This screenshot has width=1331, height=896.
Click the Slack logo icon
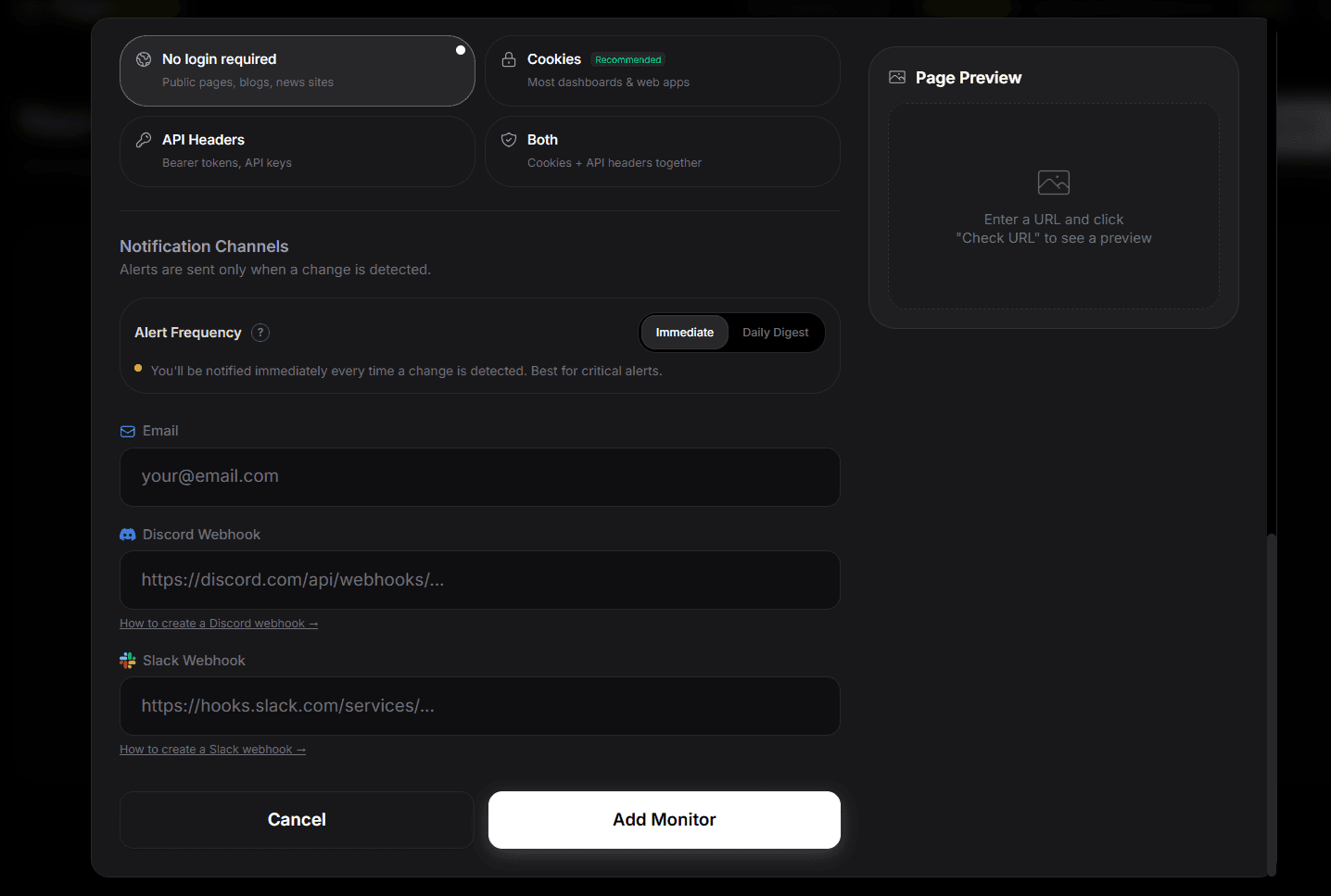pos(127,660)
